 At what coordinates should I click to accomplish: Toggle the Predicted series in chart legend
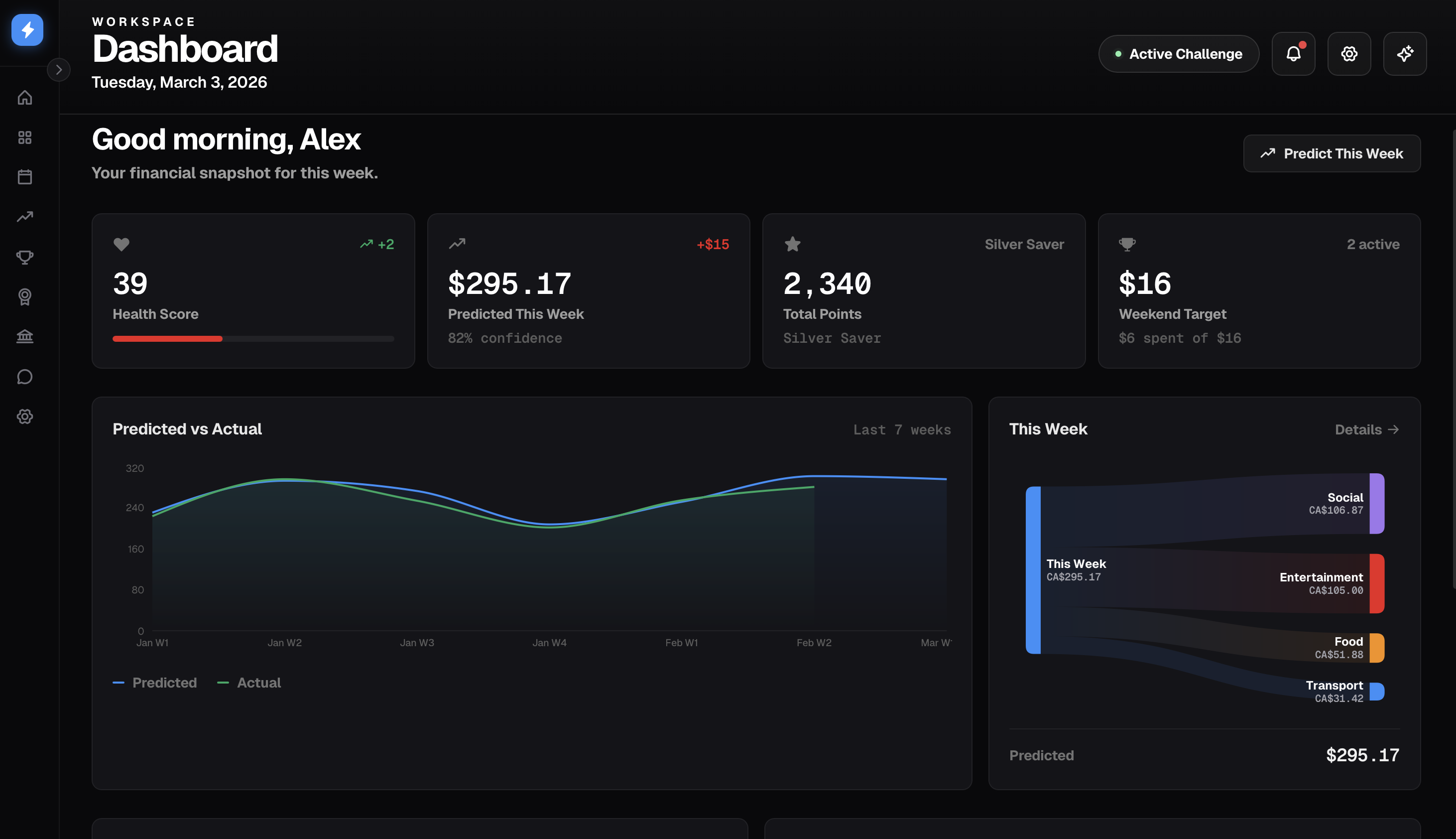pos(155,682)
